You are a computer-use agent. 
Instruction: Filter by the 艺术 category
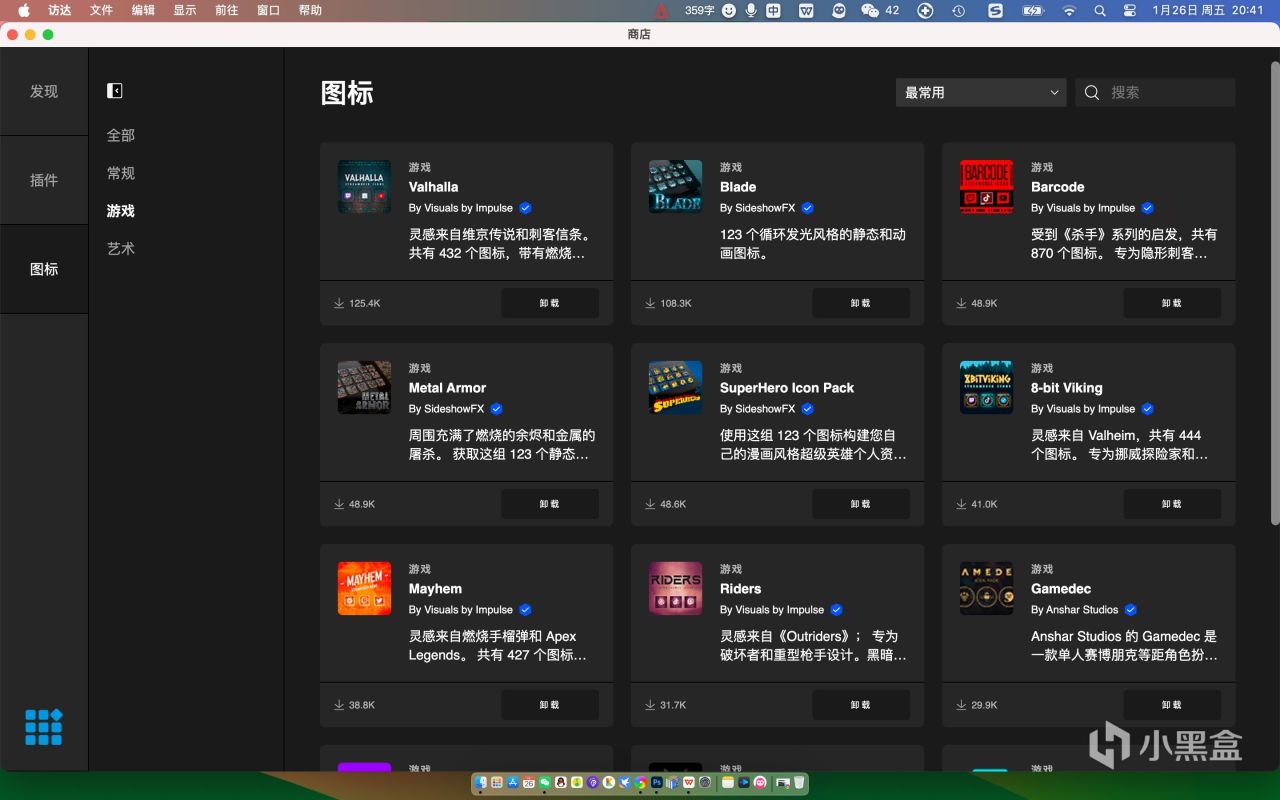121,248
